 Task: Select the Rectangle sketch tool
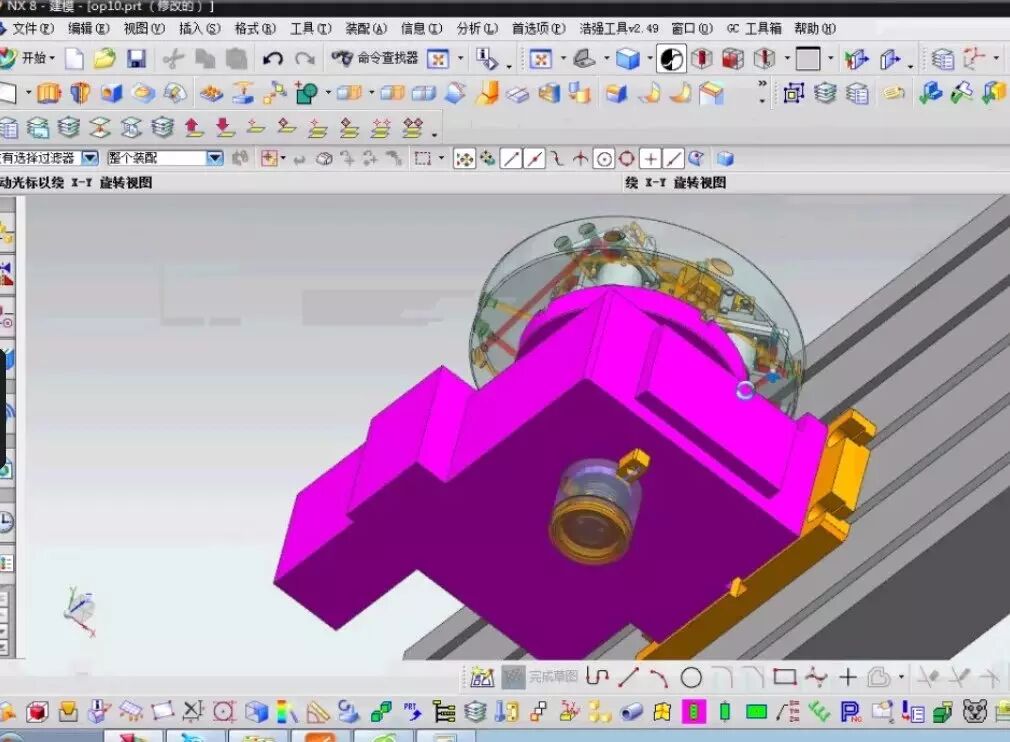pos(785,678)
